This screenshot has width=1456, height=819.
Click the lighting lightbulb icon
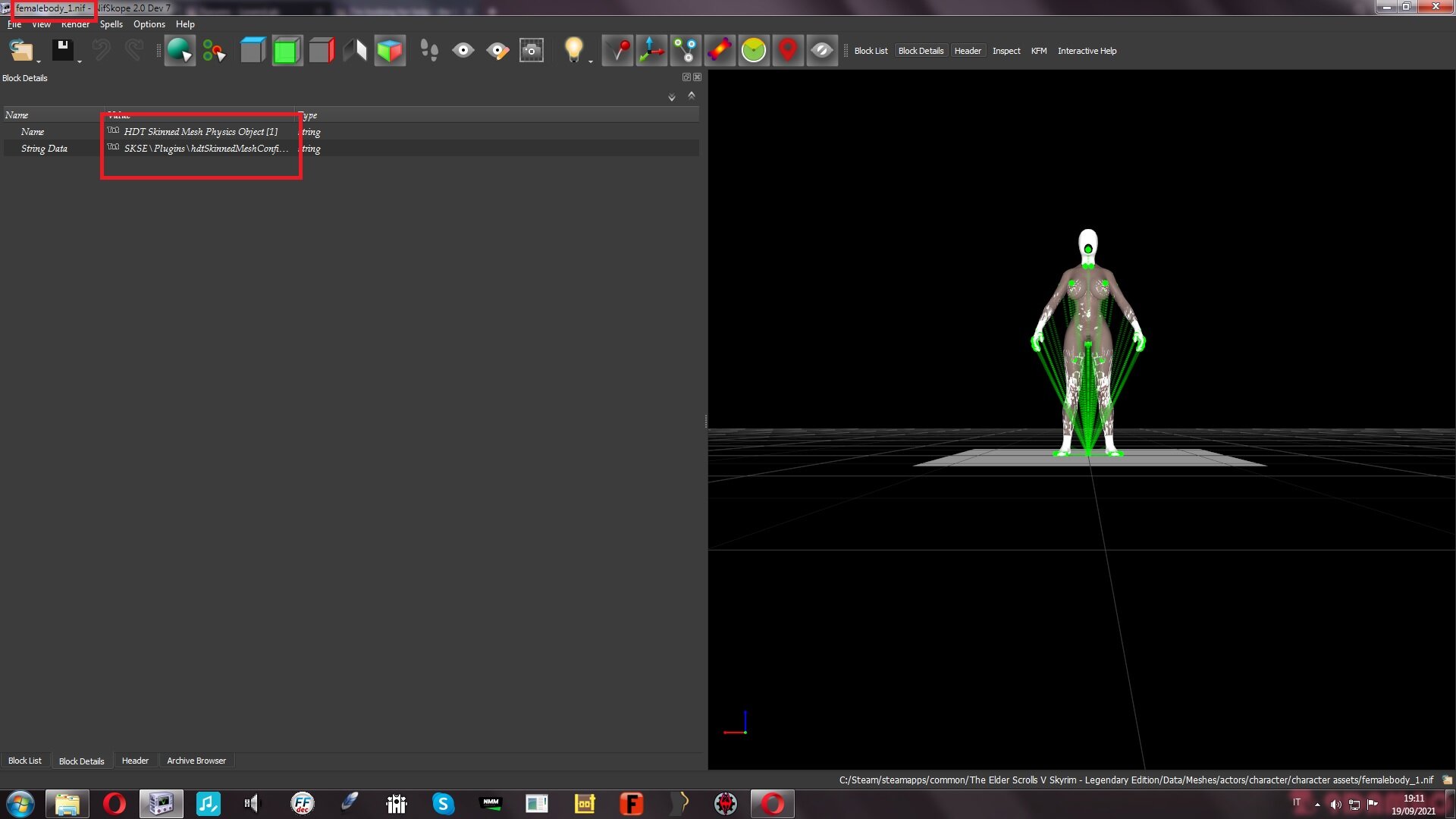pos(573,50)
